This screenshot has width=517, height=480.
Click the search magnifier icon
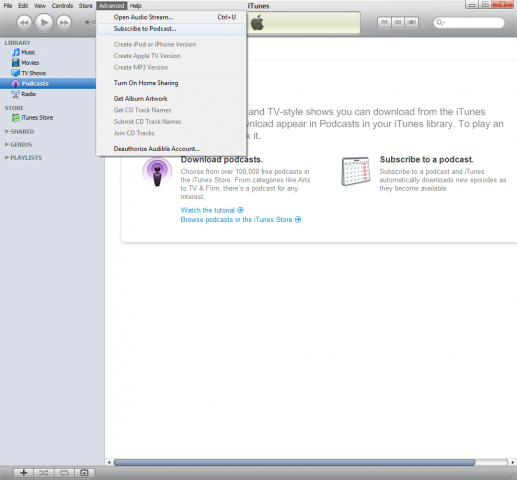click(440, 22)
